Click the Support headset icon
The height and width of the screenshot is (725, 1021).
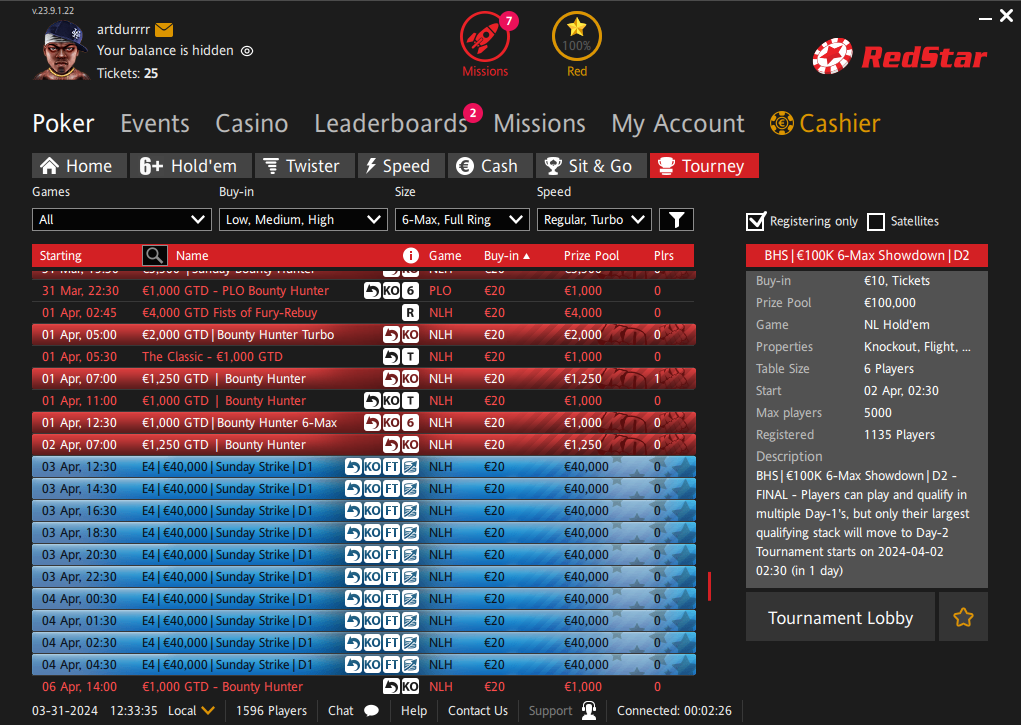(x=589, y=710)
